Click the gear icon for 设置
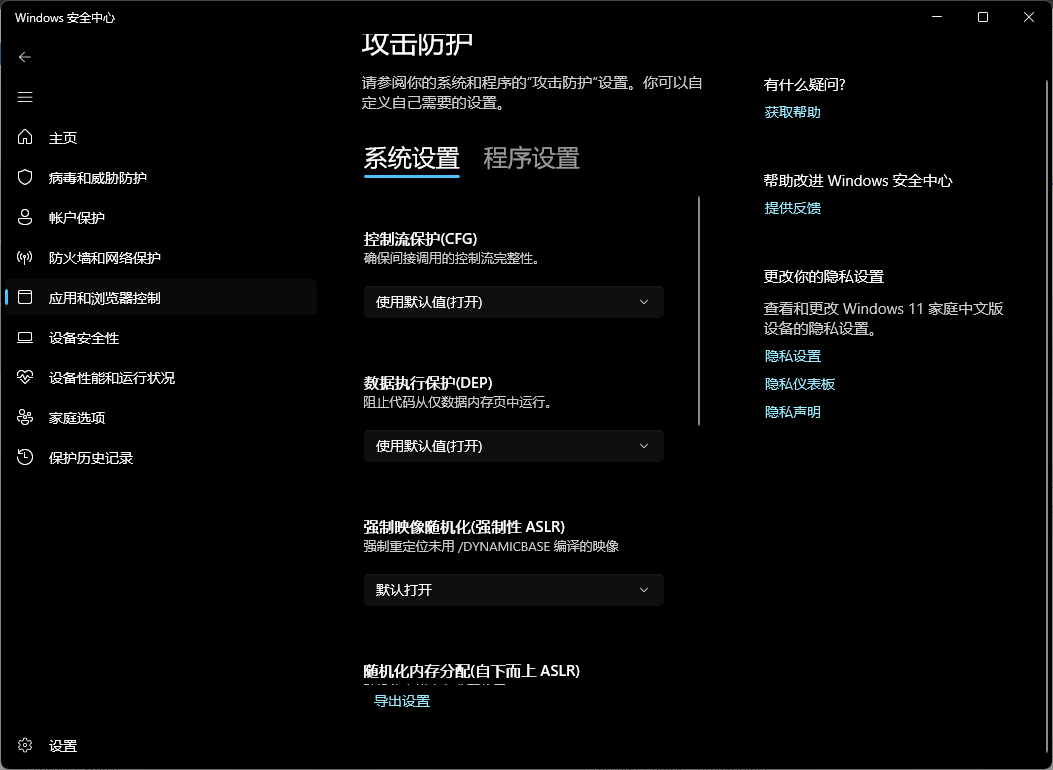1053x770 pixels. click(x=25, y=745)
